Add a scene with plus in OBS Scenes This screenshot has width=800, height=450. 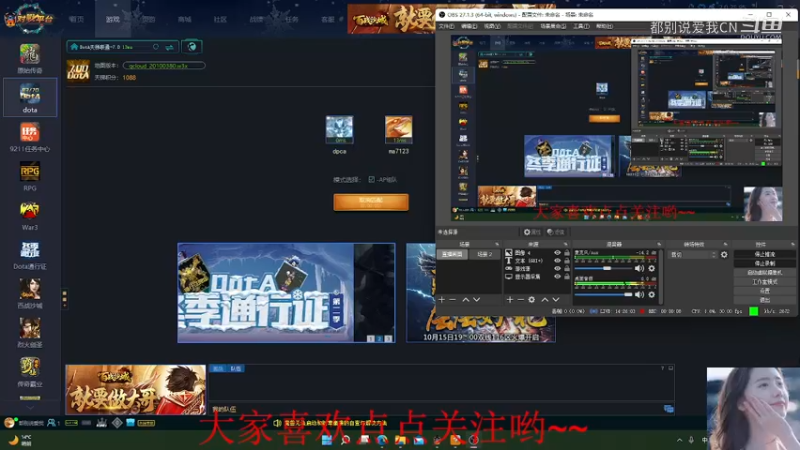pyautogui.click(x=442, y=299)
